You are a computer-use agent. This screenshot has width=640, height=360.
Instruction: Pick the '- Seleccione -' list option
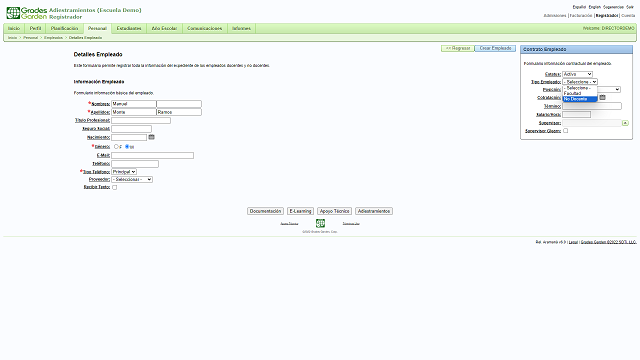click(580, 88)
